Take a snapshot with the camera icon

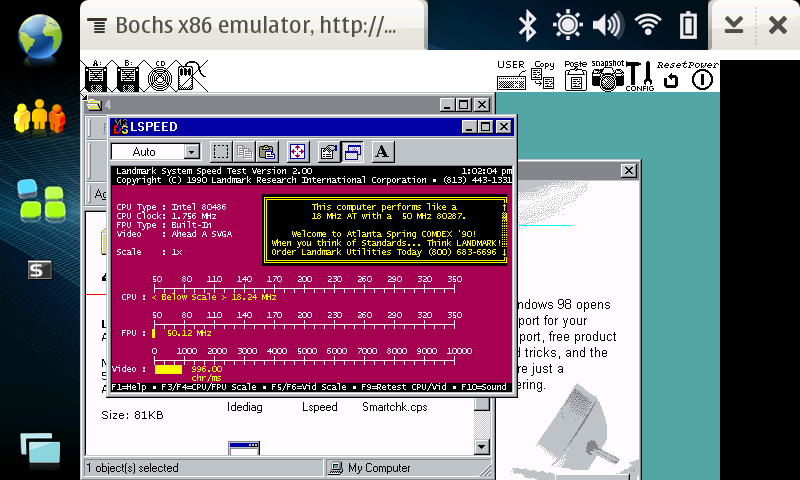[608, 76]
